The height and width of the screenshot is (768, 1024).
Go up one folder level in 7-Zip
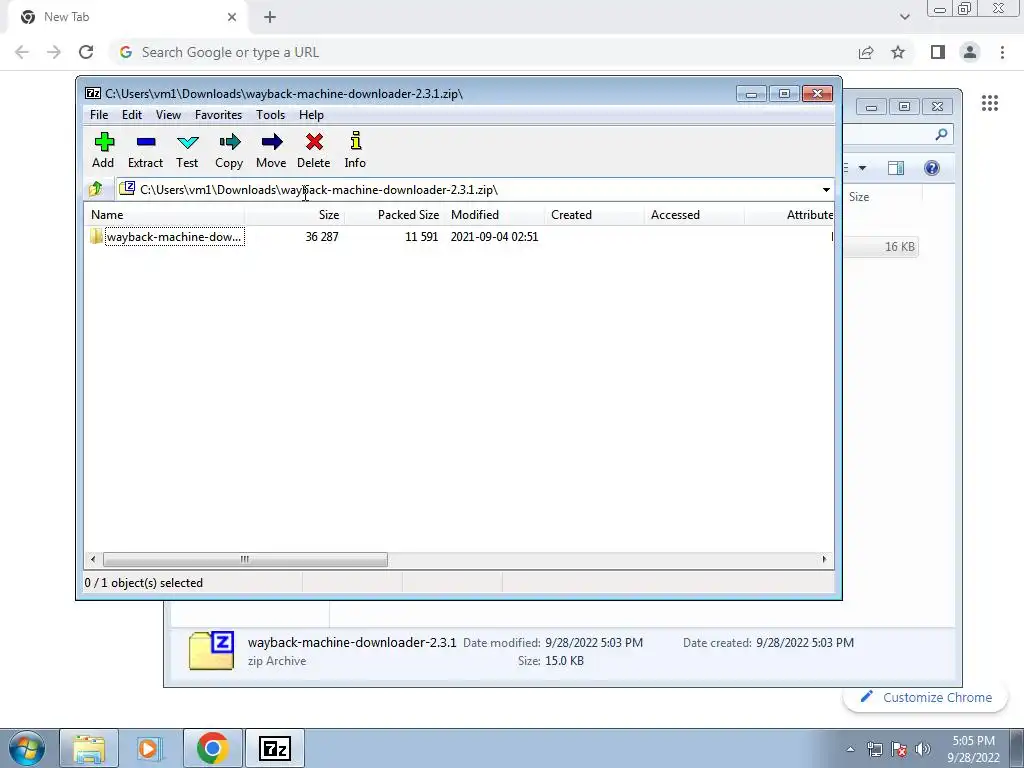96,189
